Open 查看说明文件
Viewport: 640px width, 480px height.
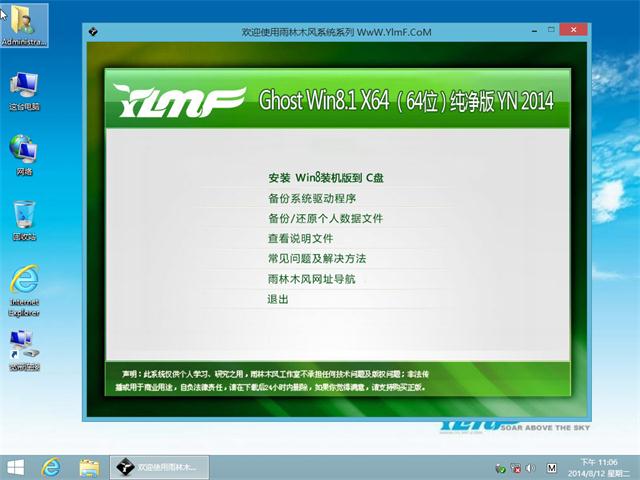click(x=300, y=239)
